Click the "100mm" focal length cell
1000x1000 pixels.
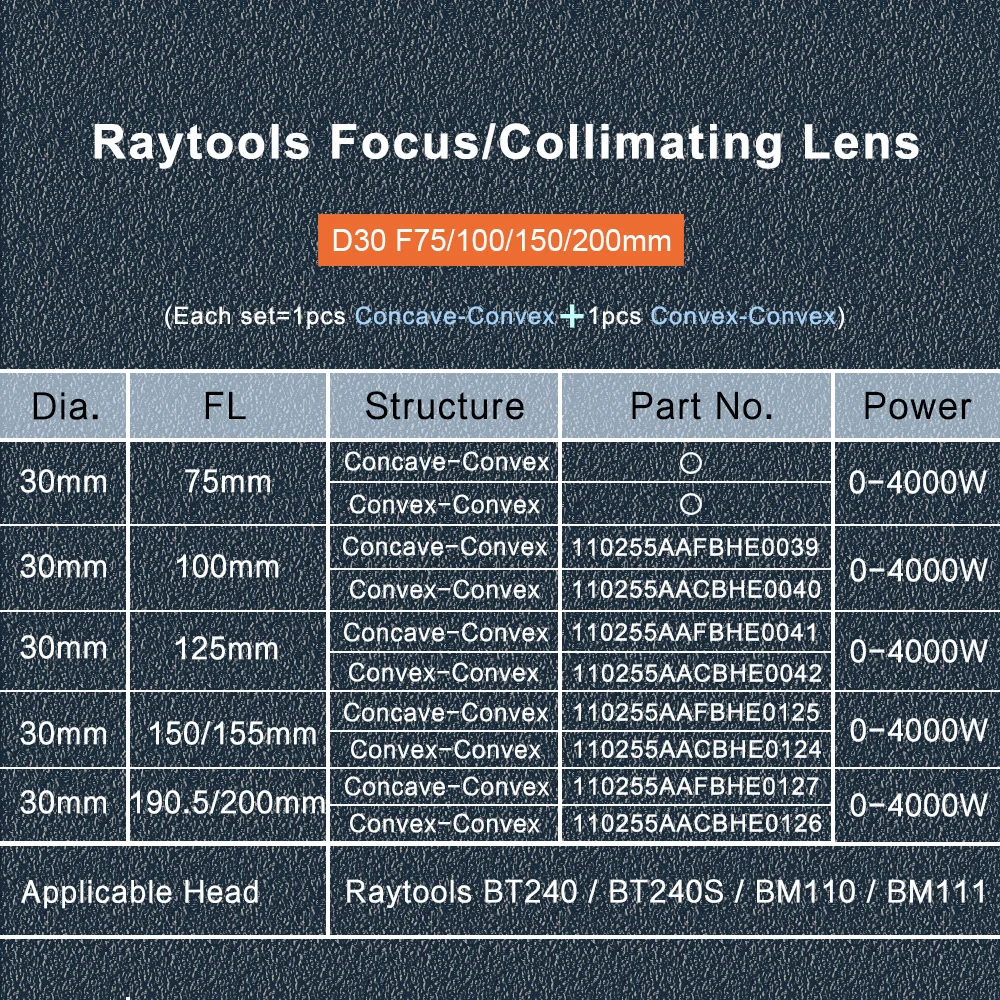pyautogui.click(x=227, y=567)
